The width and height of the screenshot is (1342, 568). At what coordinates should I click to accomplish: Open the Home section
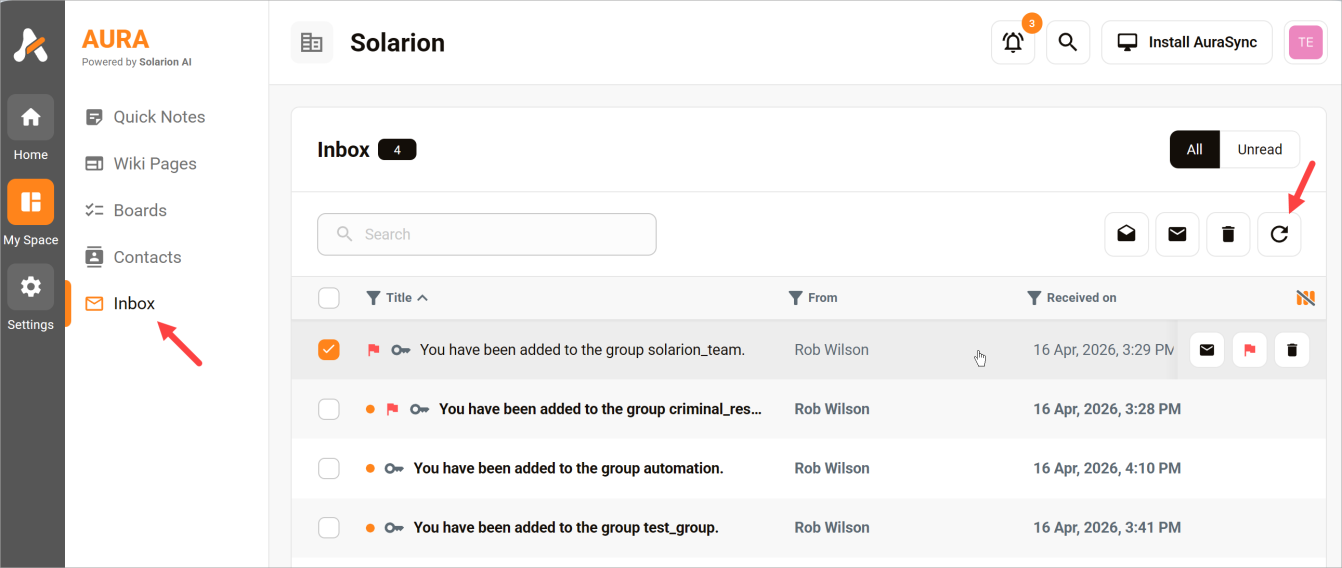click(x=31, y=118)
